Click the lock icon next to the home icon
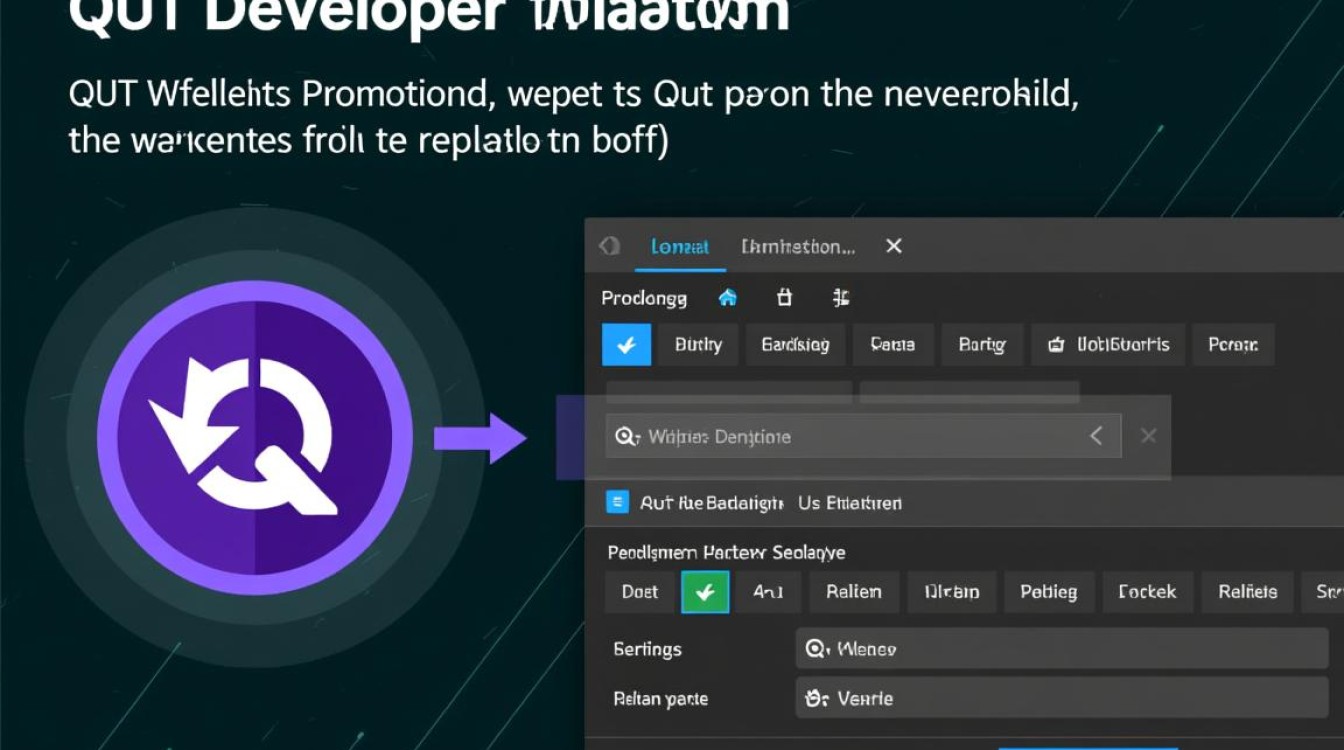 point(784,297)
